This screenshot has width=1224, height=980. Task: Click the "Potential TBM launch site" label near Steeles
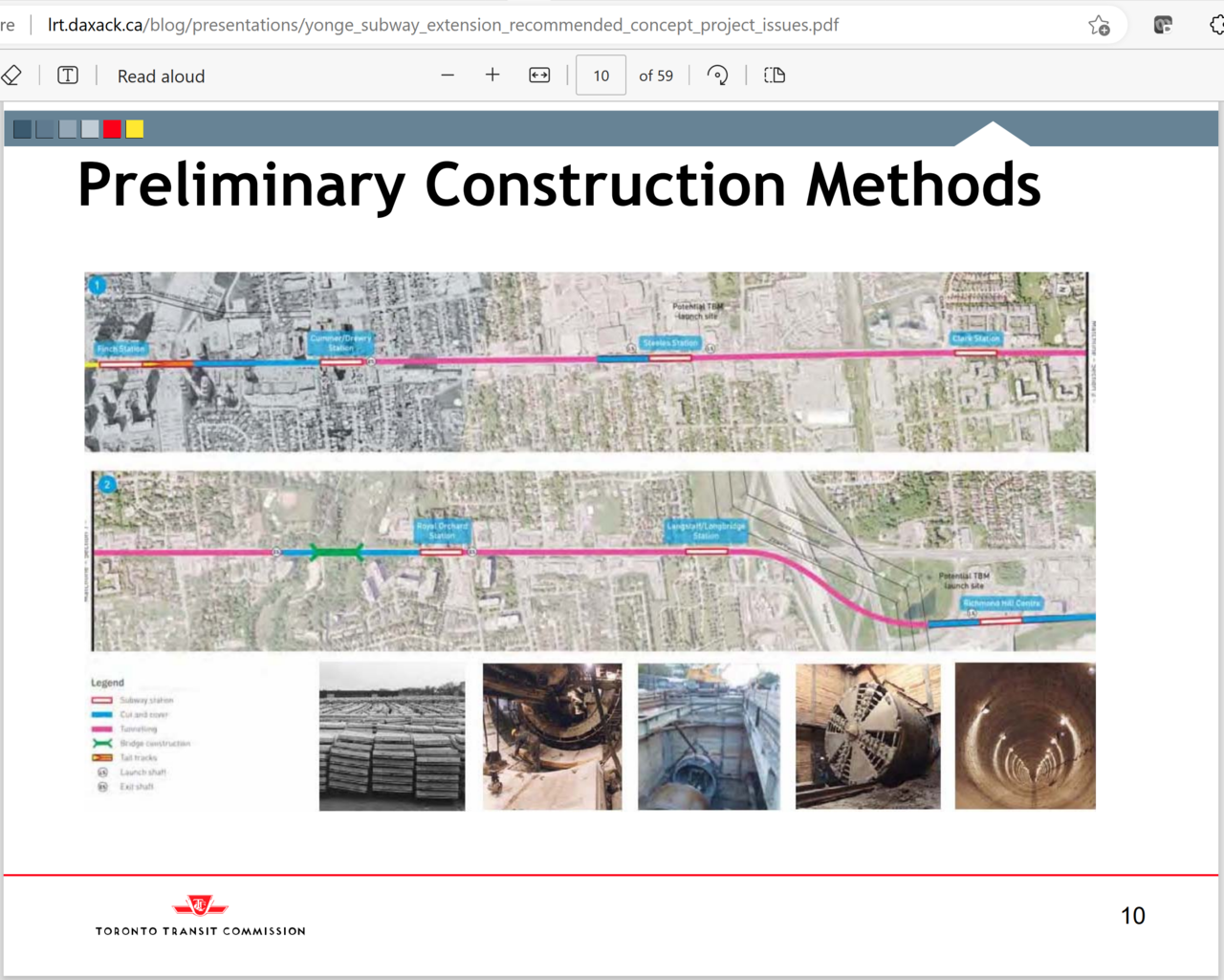click(698, 311)
